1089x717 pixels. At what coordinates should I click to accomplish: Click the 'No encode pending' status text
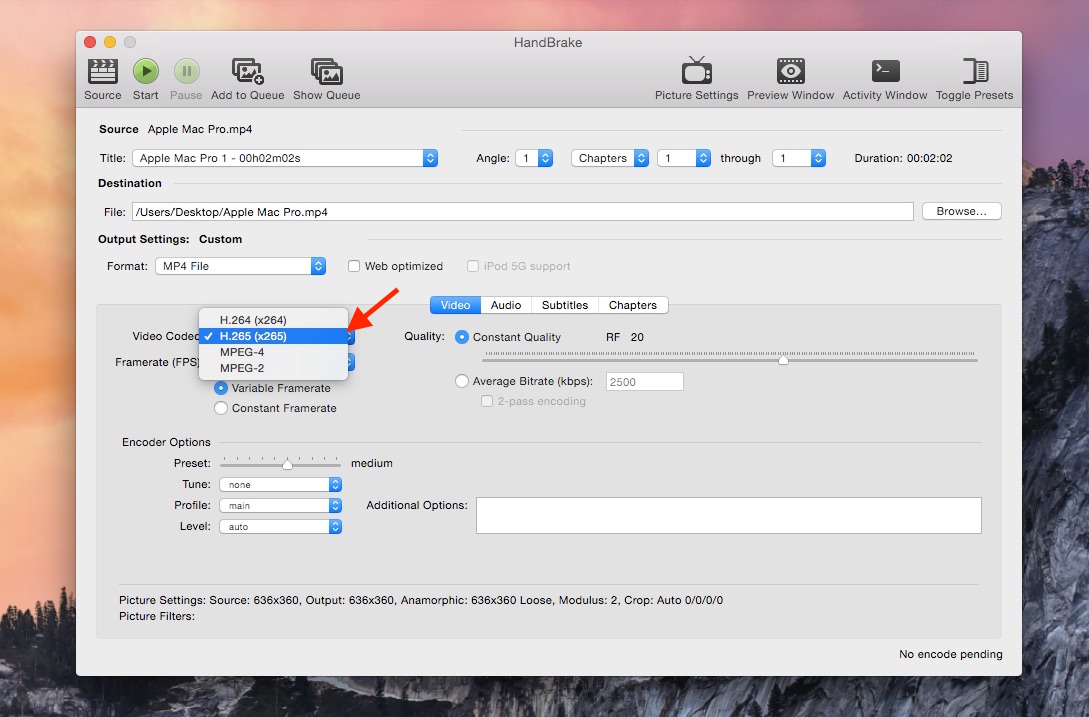[x=951, y=654]
